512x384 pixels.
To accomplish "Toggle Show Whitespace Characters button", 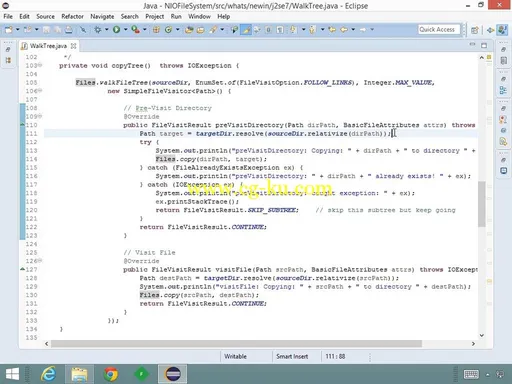I will [x=280, y=30].
